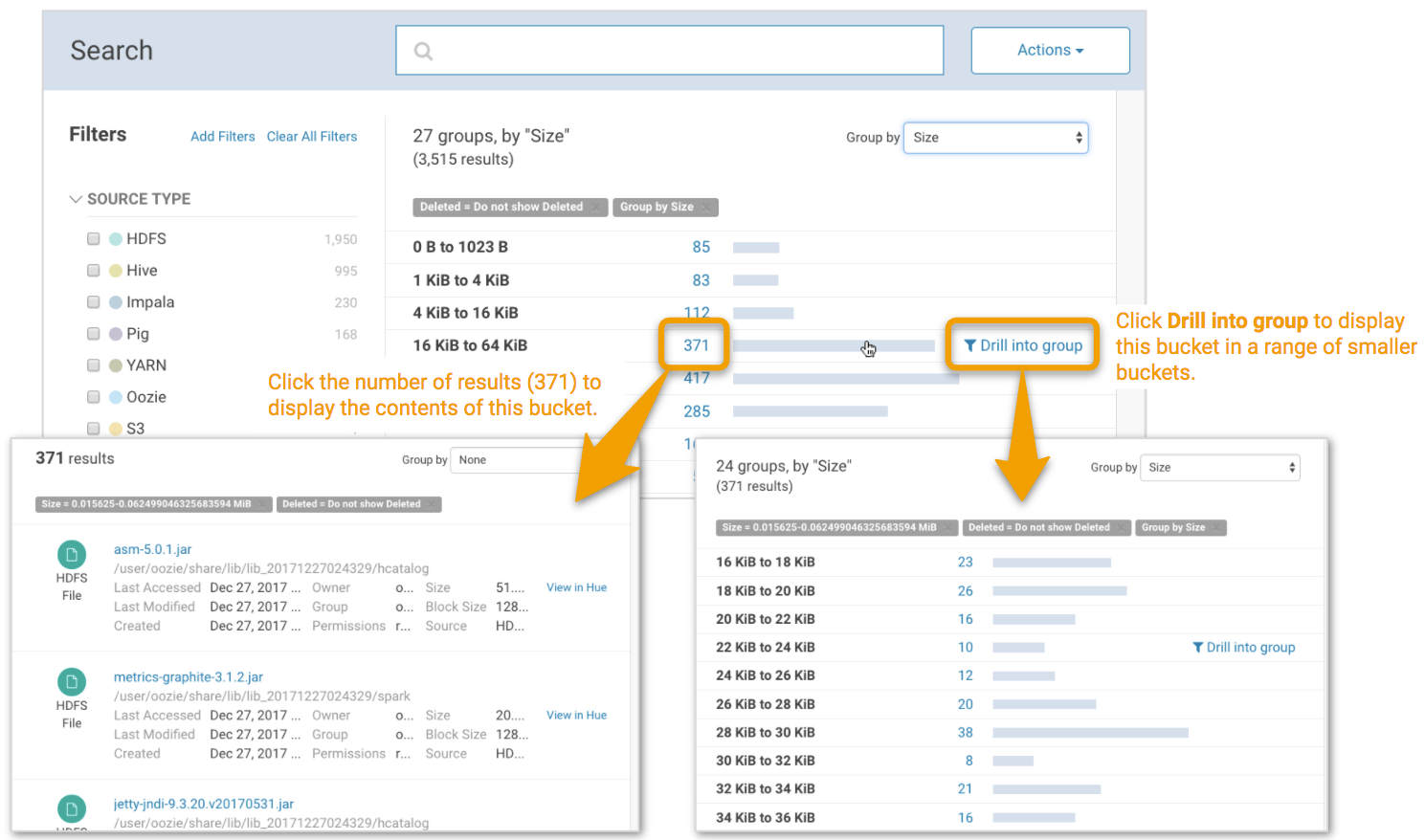
Task: Click the funnel icon for 16 KiB group
Action: 969,346
